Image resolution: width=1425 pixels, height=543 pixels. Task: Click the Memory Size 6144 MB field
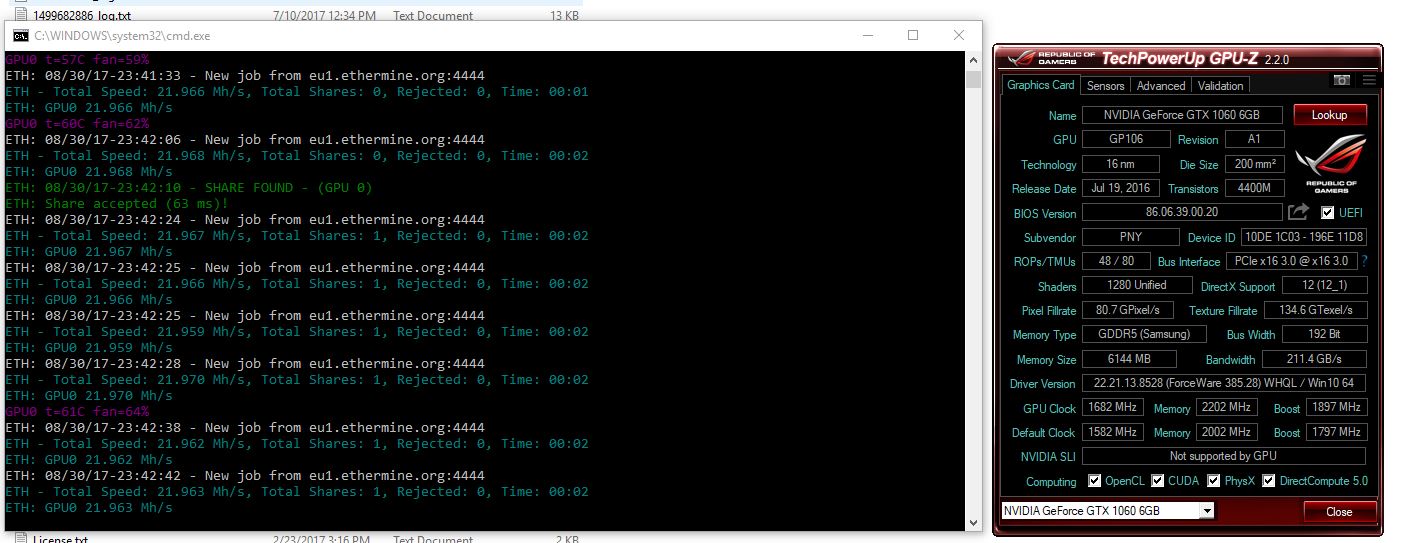tap(1129, 359)
